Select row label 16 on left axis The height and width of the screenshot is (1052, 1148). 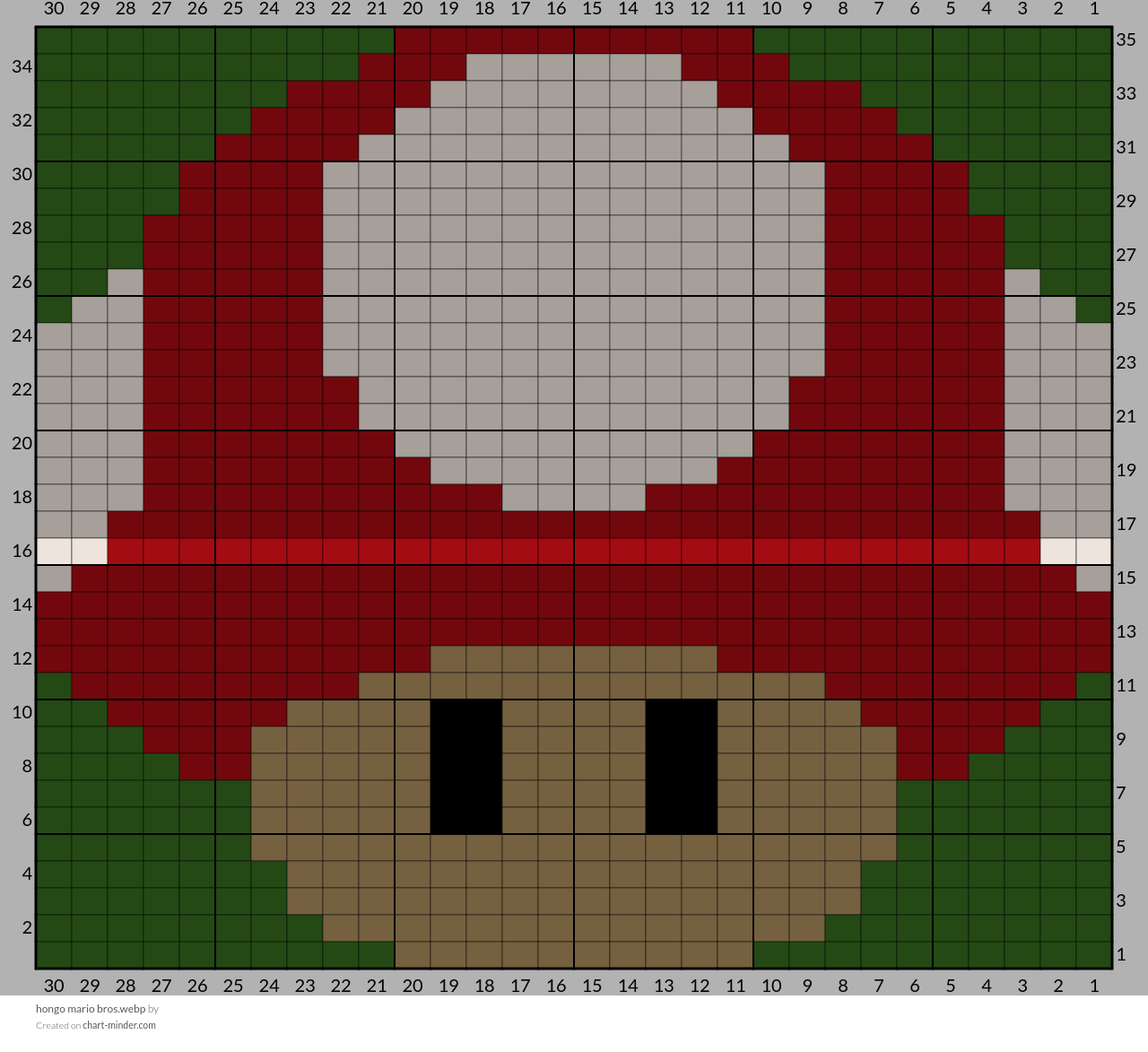click(x=22, y=551)
